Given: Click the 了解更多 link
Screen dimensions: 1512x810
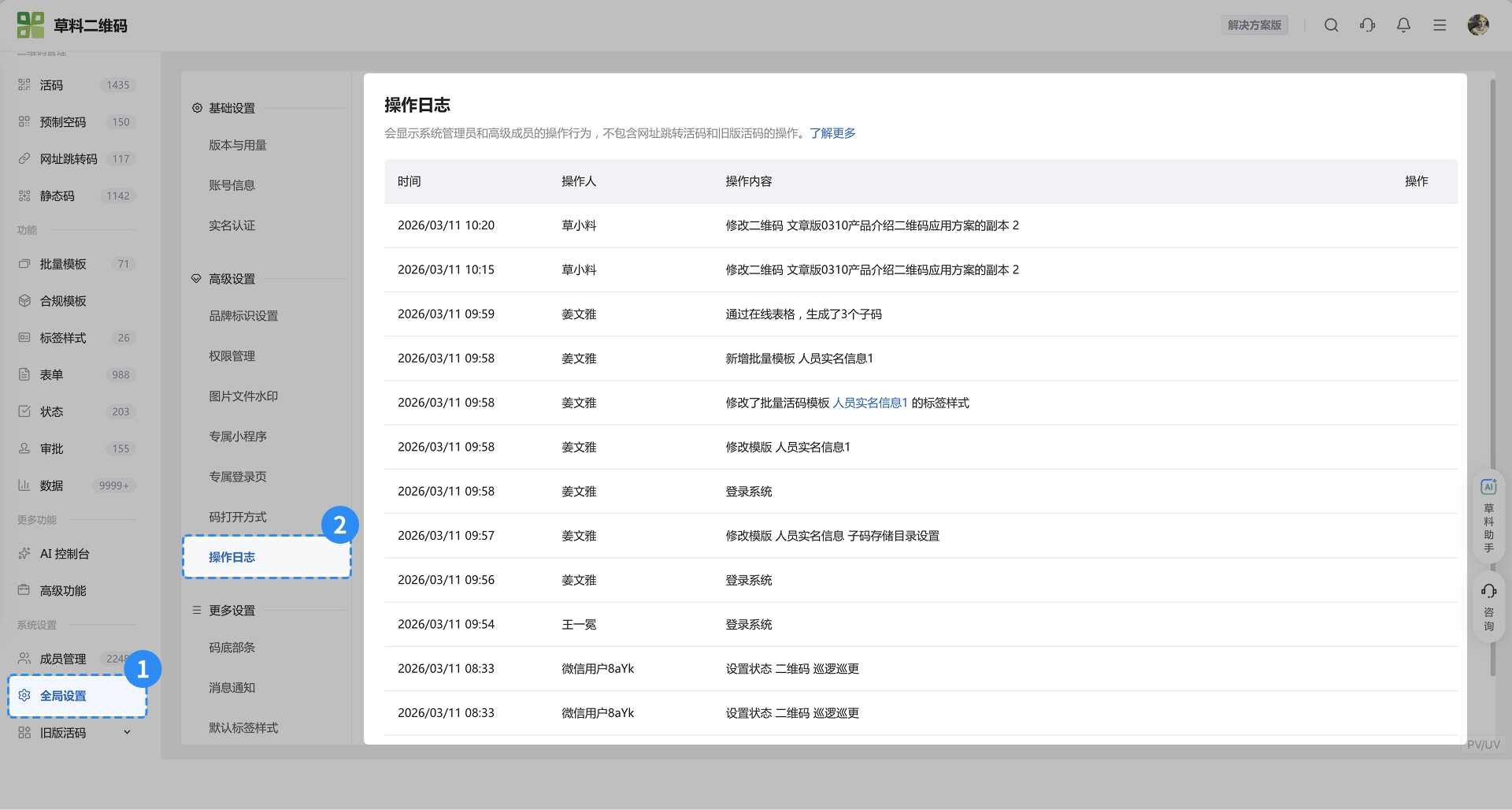Looking at the screenshot, I should point(832,132).
